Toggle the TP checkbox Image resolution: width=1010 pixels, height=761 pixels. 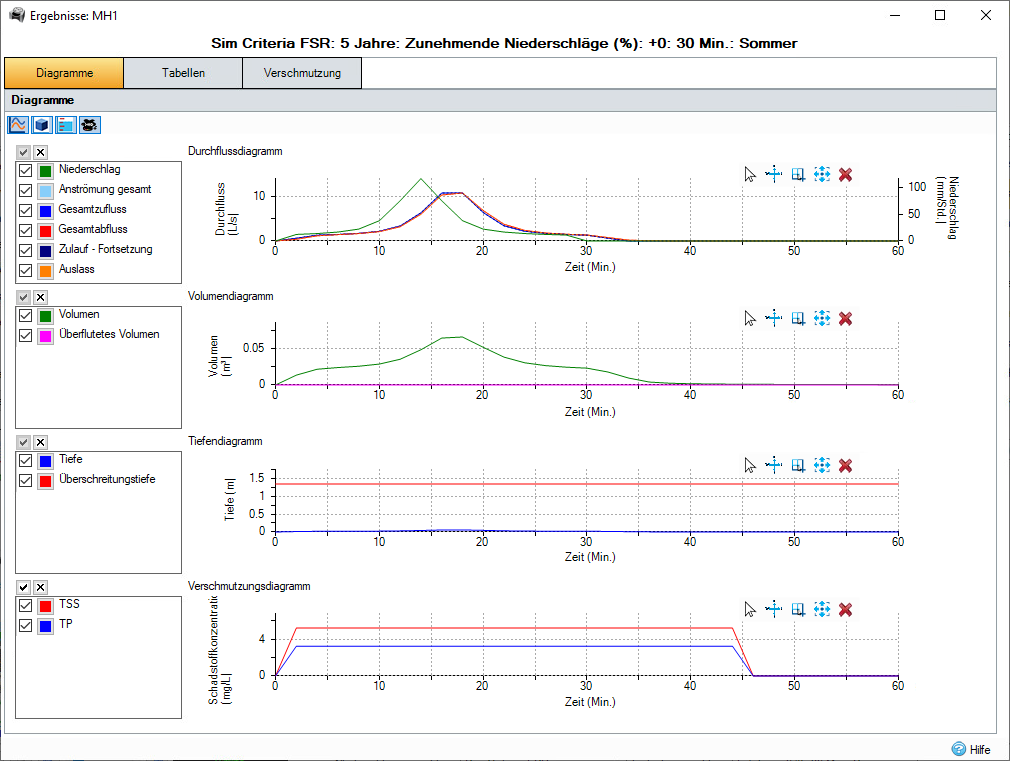click(x=25, y=626)
